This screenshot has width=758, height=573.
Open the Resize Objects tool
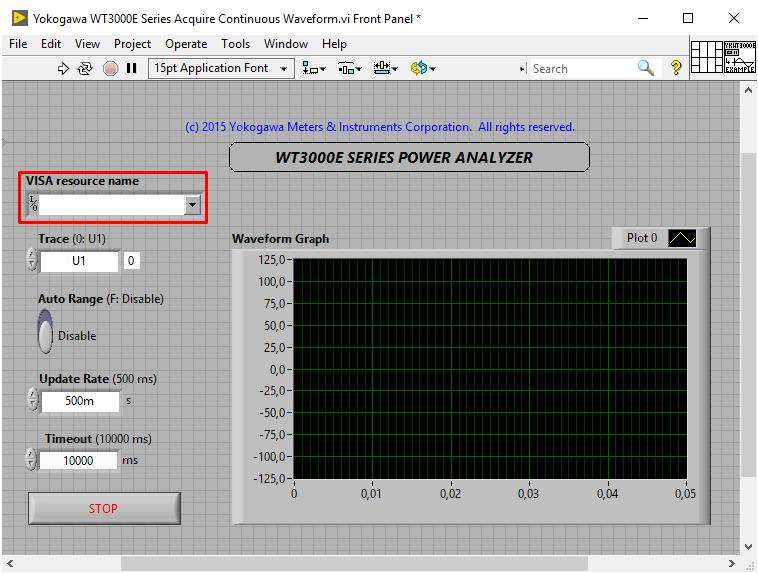[x=385, y=69]
